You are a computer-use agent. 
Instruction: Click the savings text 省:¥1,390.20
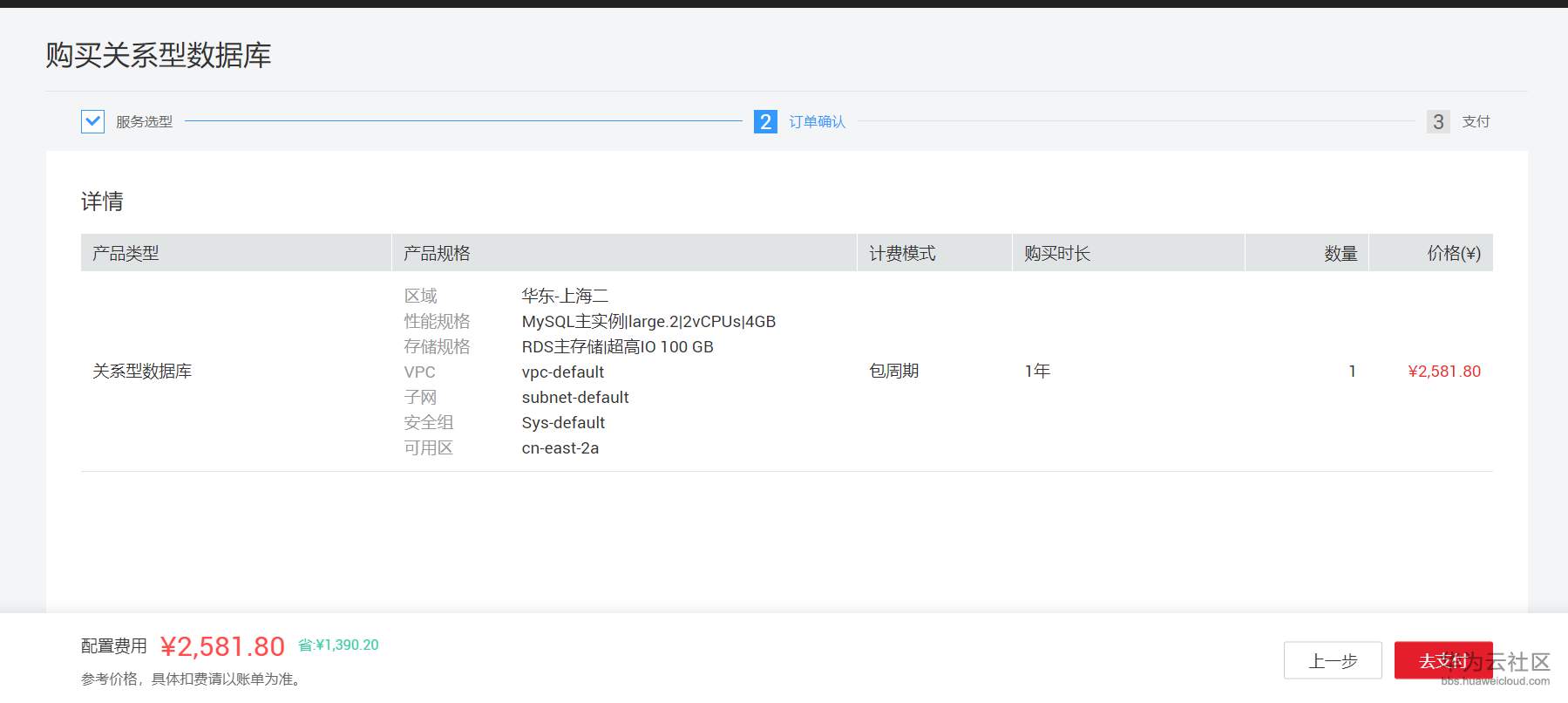(338, 645)
